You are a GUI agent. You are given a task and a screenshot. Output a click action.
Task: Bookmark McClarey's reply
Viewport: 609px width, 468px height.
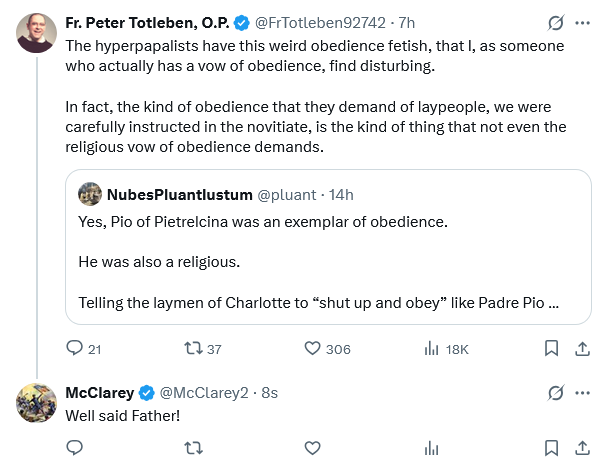tap(551, 448)
